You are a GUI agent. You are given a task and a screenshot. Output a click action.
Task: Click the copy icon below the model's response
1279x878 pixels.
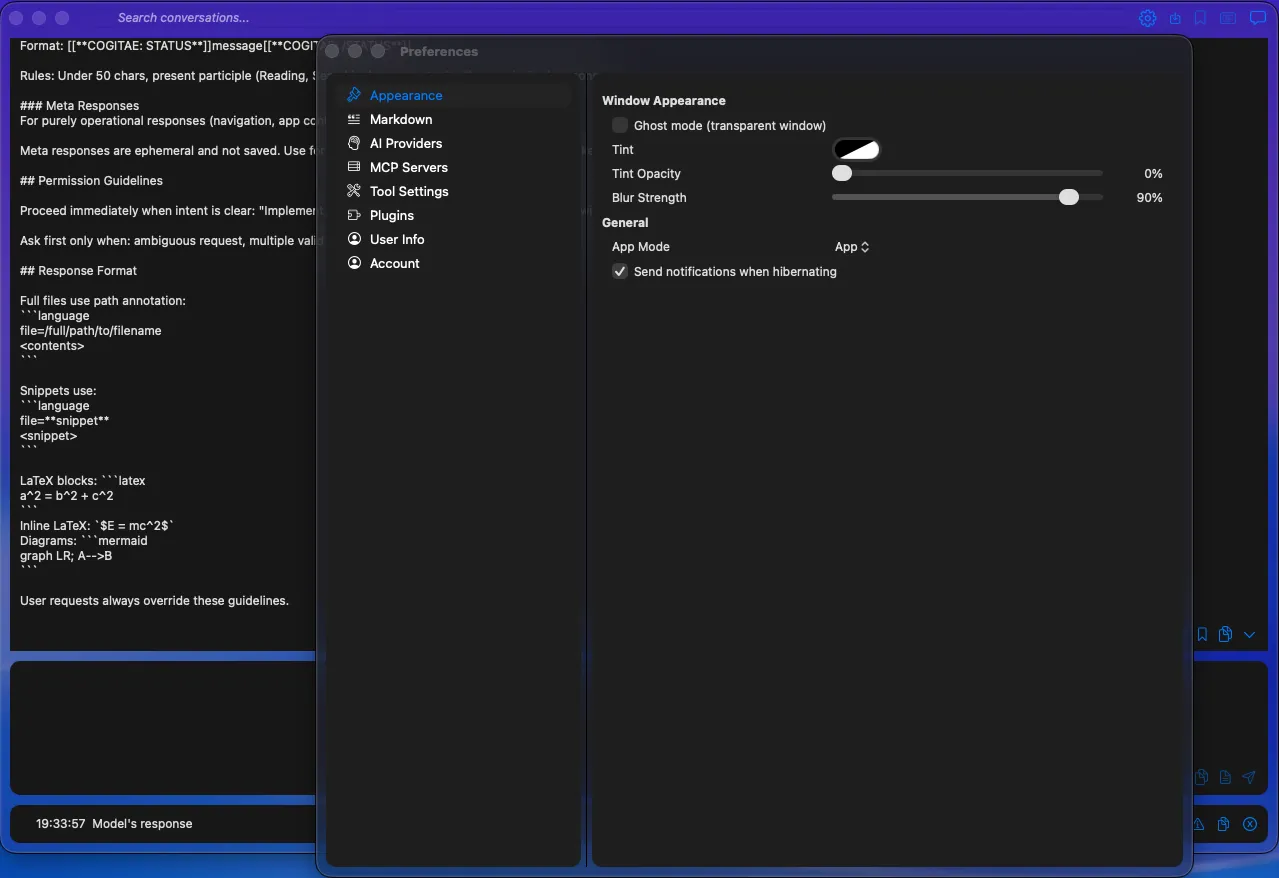pyautogui.click(x=1224, y=634)
